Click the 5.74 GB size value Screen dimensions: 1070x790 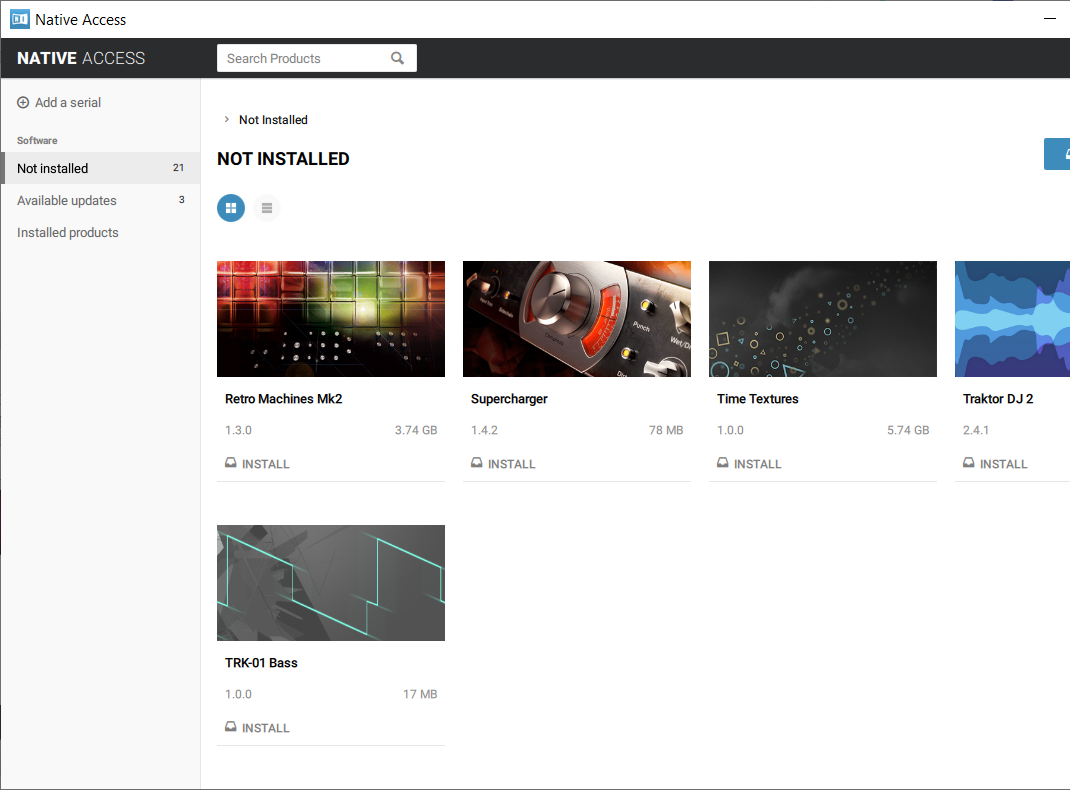tap(908, 430)
